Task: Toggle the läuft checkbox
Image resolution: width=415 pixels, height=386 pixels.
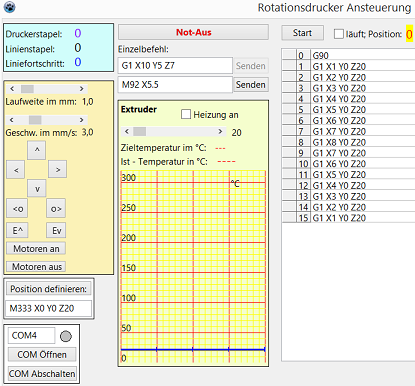Action: 339,34
